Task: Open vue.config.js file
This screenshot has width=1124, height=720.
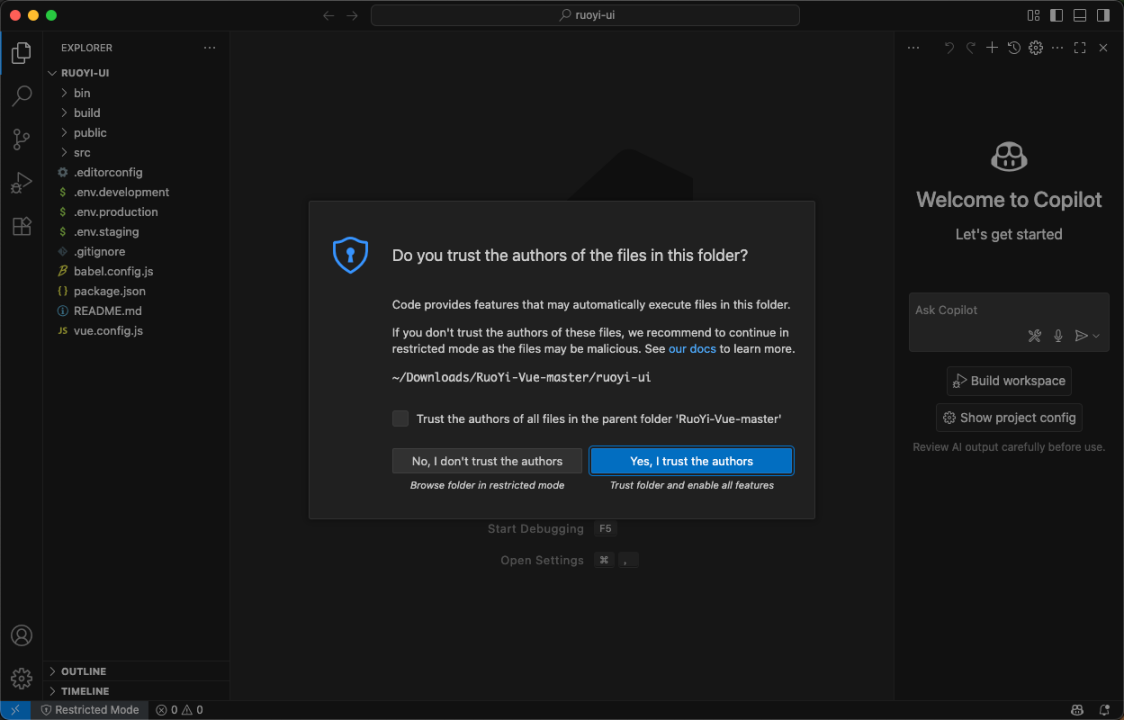Action: tap(136, 331)
